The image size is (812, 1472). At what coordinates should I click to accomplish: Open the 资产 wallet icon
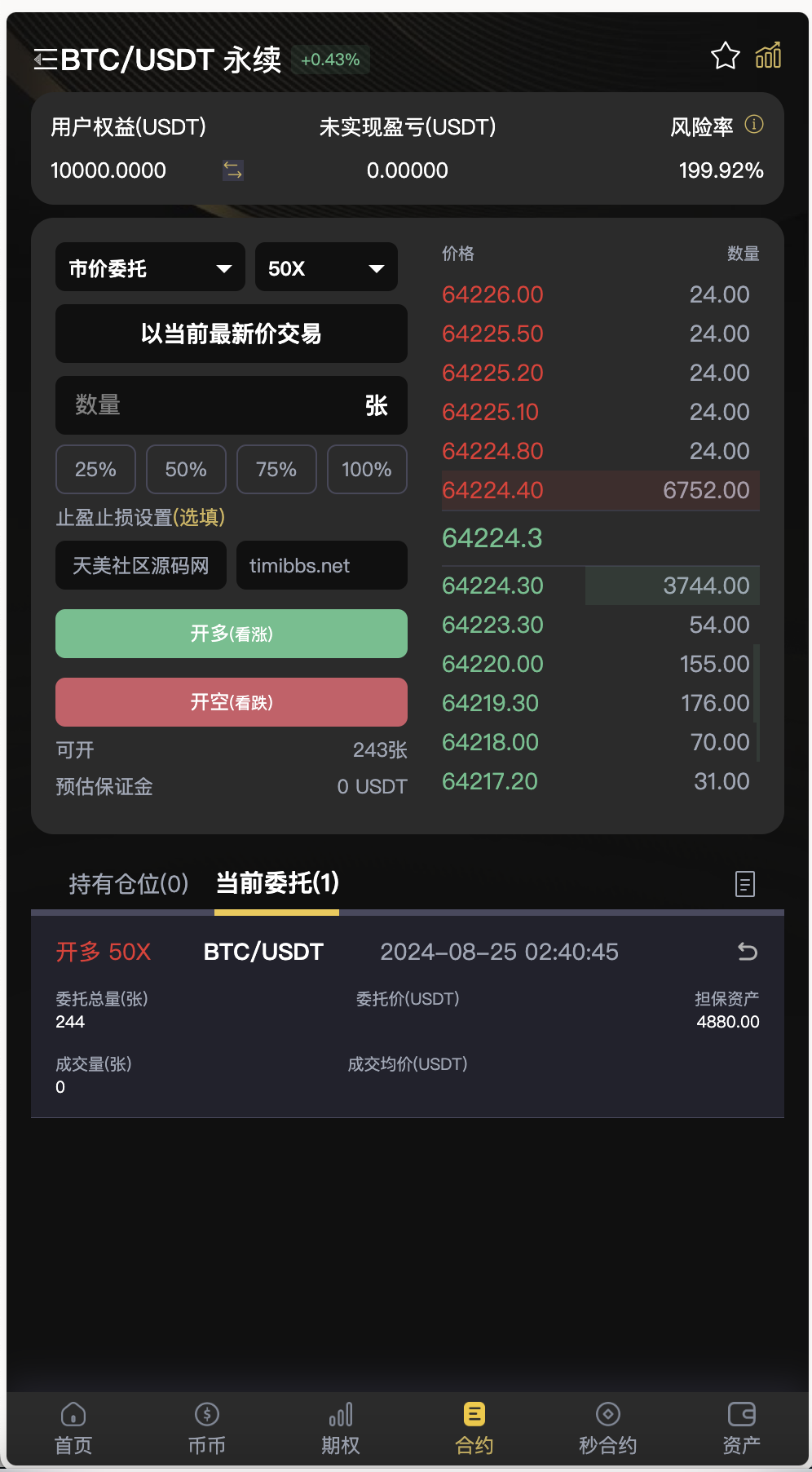[x=742, y=1429]
